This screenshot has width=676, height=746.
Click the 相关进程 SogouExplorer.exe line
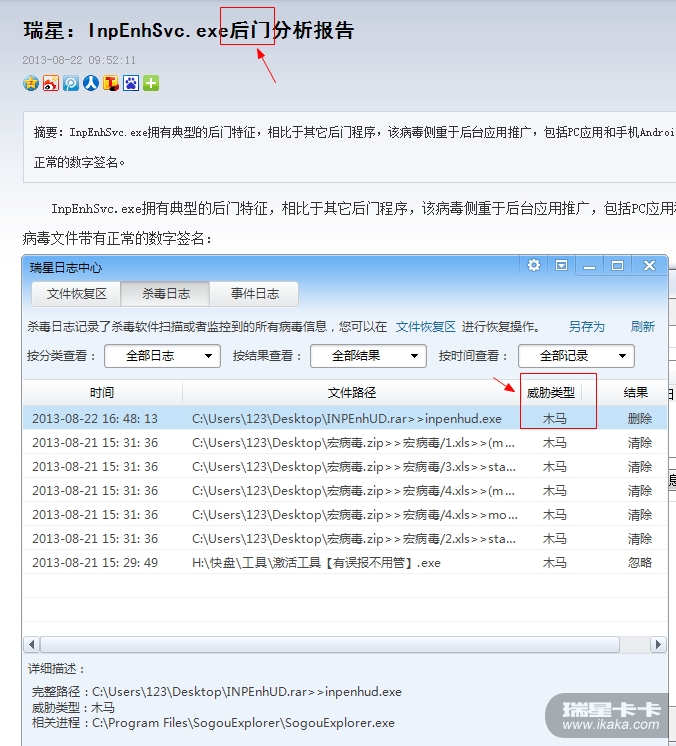213,723
